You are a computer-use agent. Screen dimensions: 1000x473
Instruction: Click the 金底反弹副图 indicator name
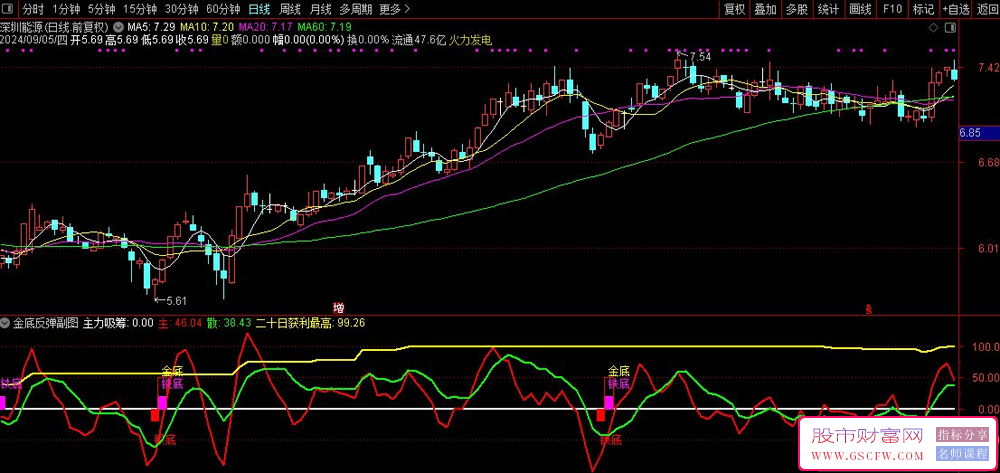(x=46, y=323)
